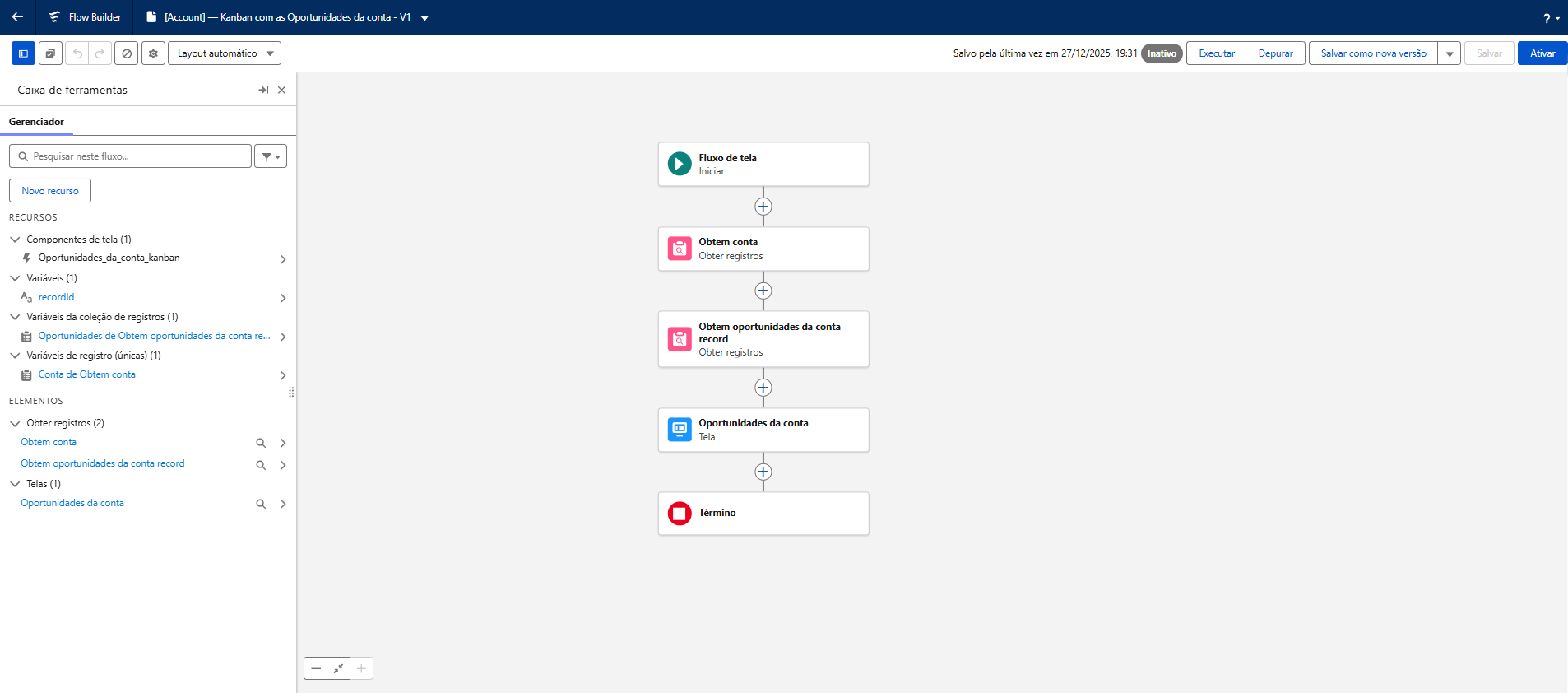Screen dimensions: 1568x693
Task: Click the panel resize handle dots
Action: (x=291, y=393)
